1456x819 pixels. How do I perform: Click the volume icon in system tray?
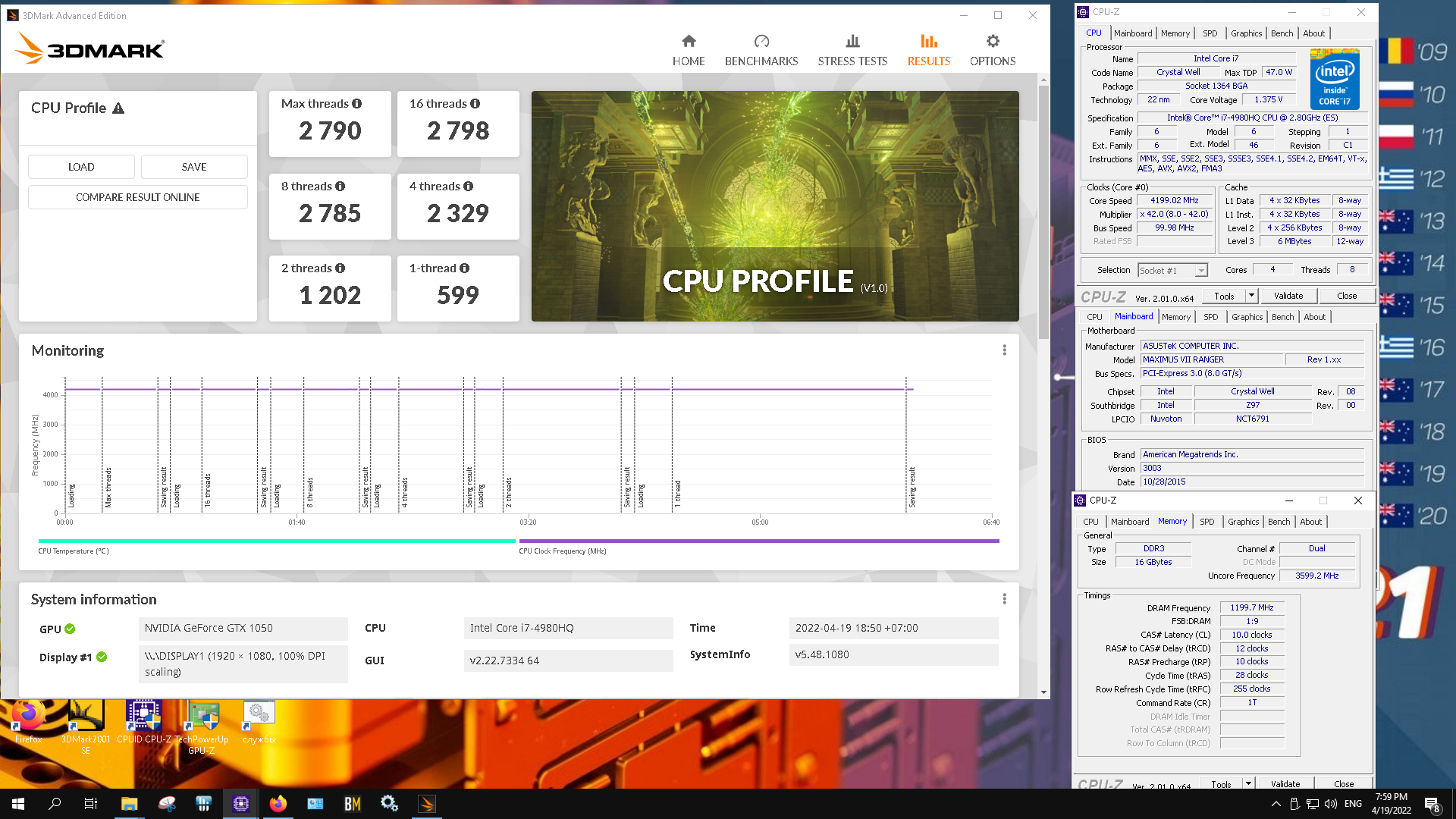[x=1331, y=804]
